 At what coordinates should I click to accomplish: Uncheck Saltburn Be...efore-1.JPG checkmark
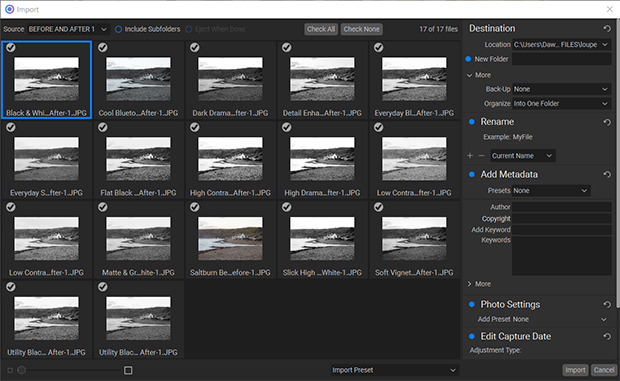click(195, 207)
